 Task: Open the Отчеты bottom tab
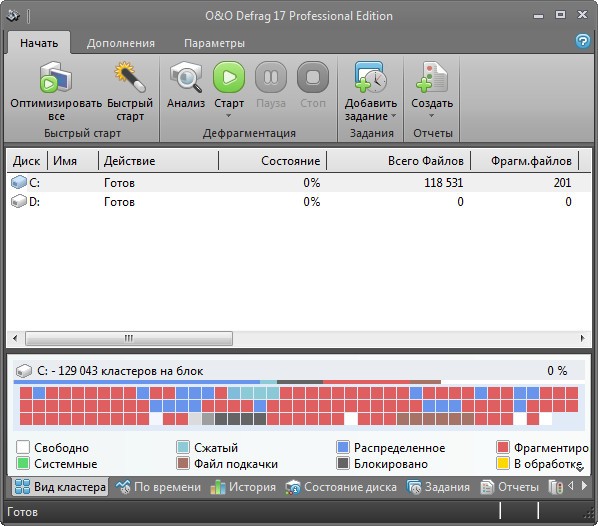click(x=509, y=487)
